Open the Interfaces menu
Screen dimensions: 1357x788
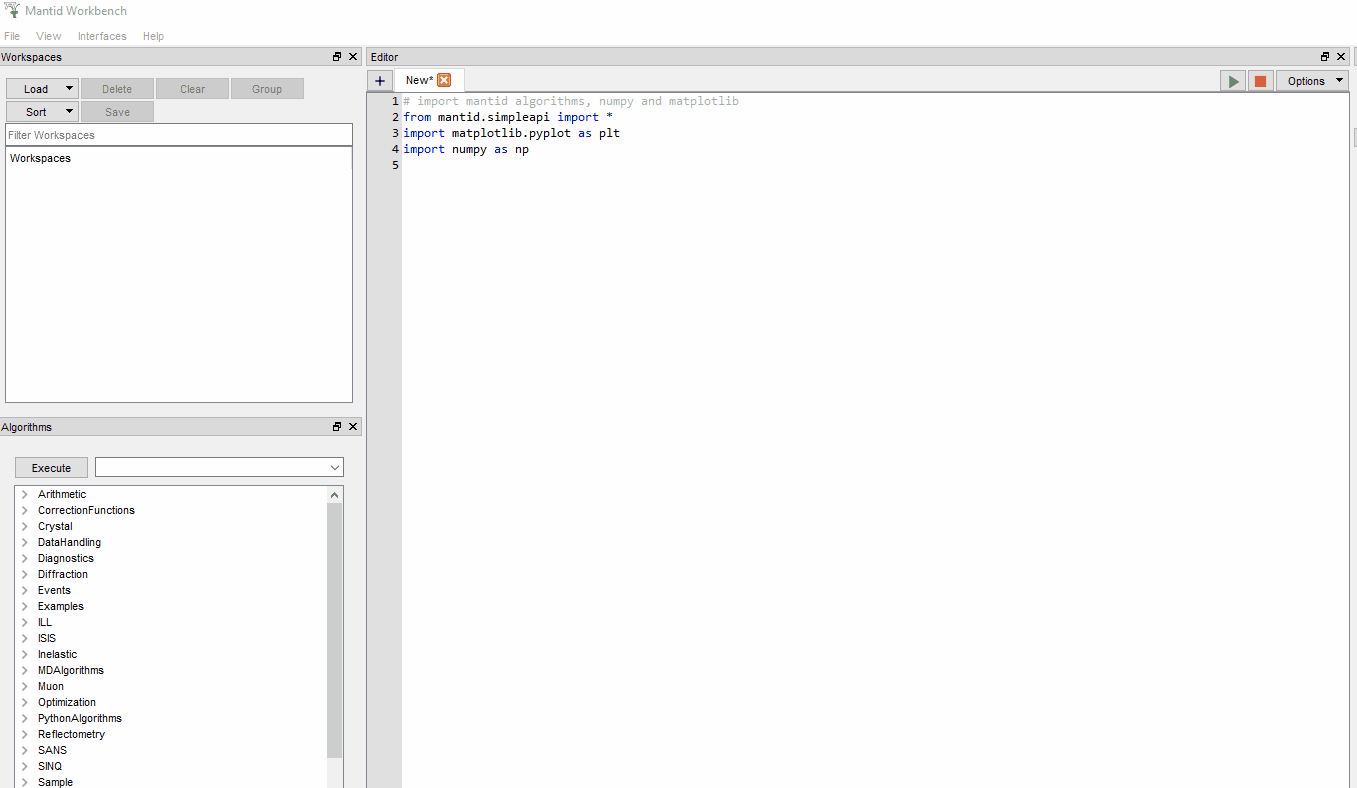coord(102,36)
